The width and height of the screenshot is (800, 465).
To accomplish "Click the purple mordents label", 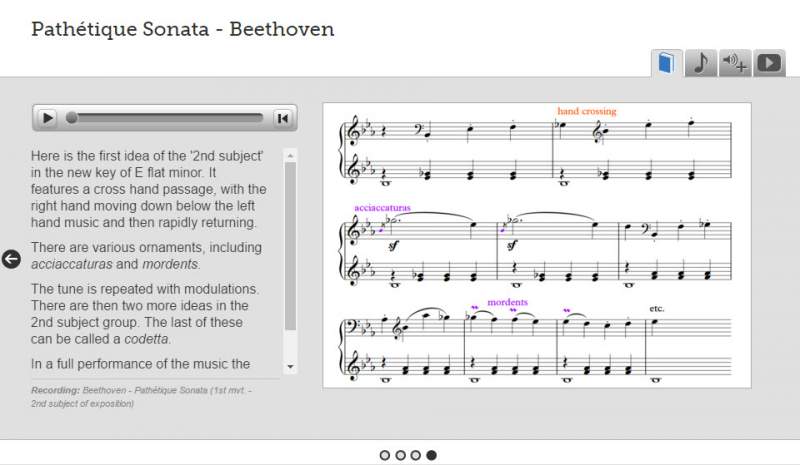I will click(507, 302).
